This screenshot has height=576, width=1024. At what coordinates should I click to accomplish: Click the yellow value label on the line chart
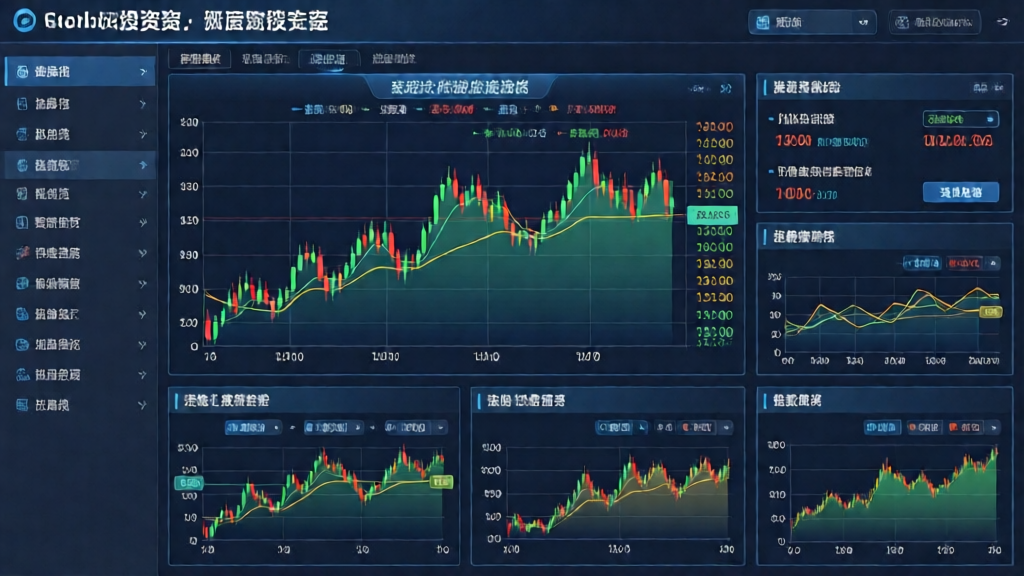pyautogui.click(x=991, y=312)
